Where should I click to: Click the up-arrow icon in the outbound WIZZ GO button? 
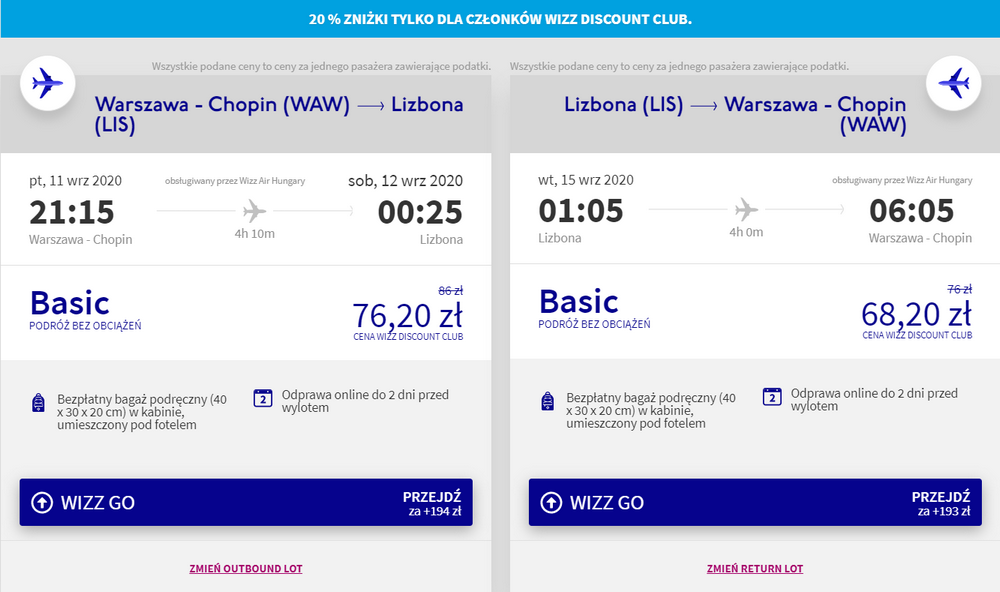pyautogui.click(x=42, y=503)
